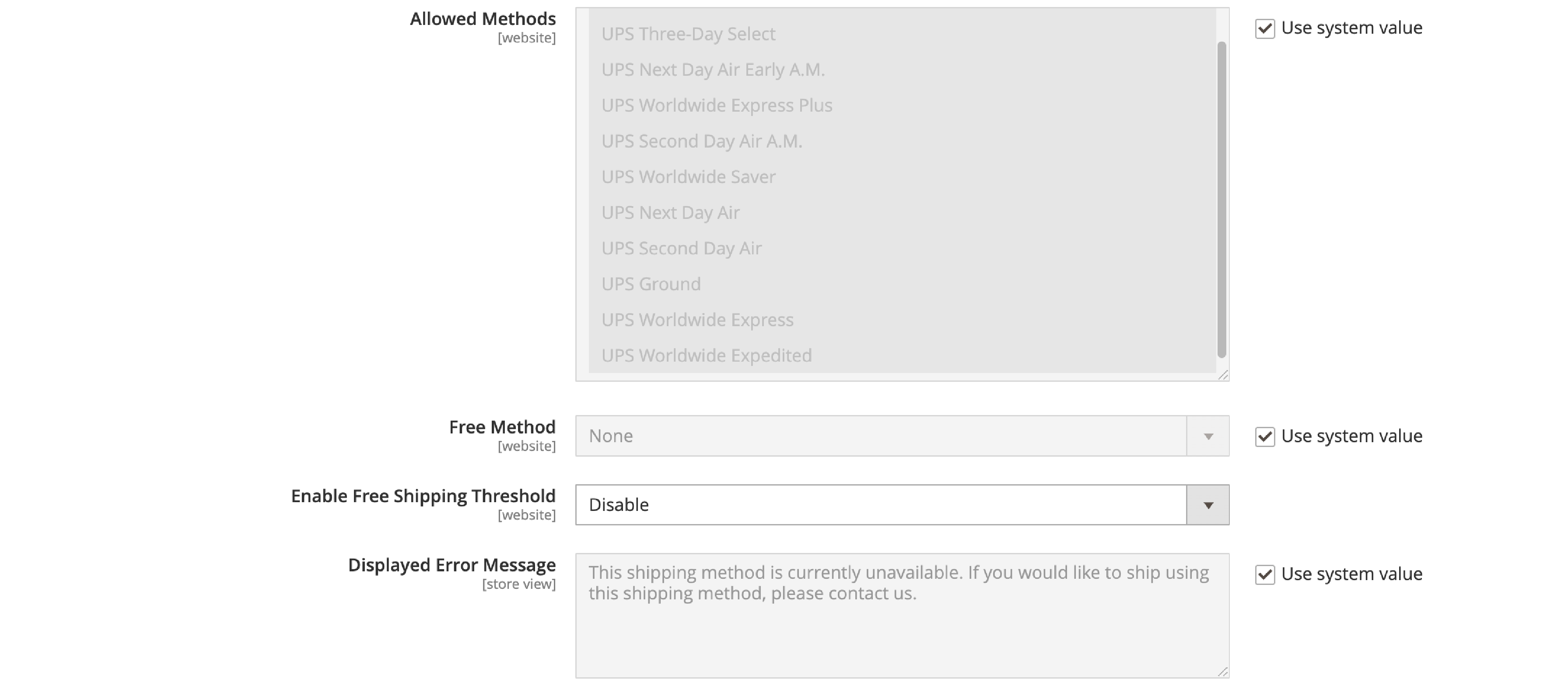Click the error message textarea resize handle
The image size is (1568, 690).
1224,672
